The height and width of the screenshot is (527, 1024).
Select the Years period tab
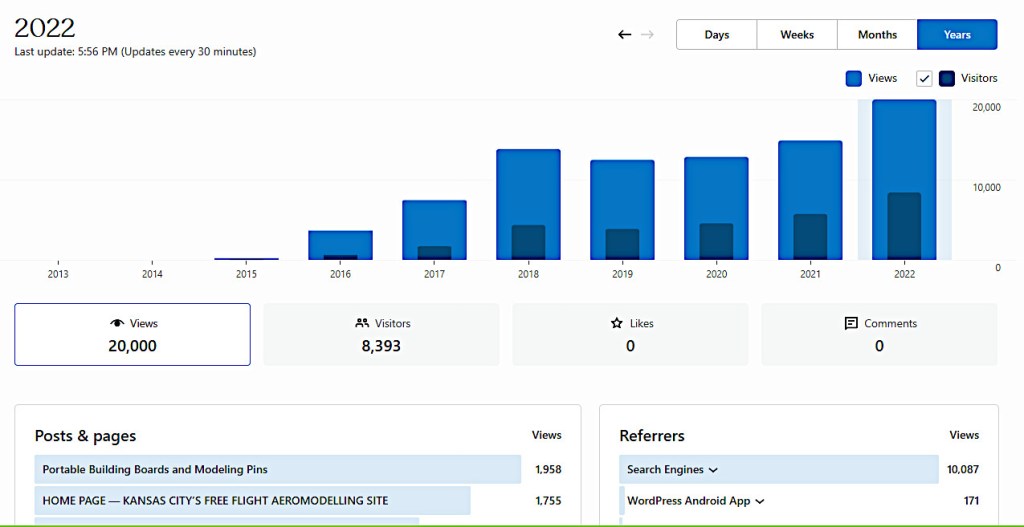point(957,35)
